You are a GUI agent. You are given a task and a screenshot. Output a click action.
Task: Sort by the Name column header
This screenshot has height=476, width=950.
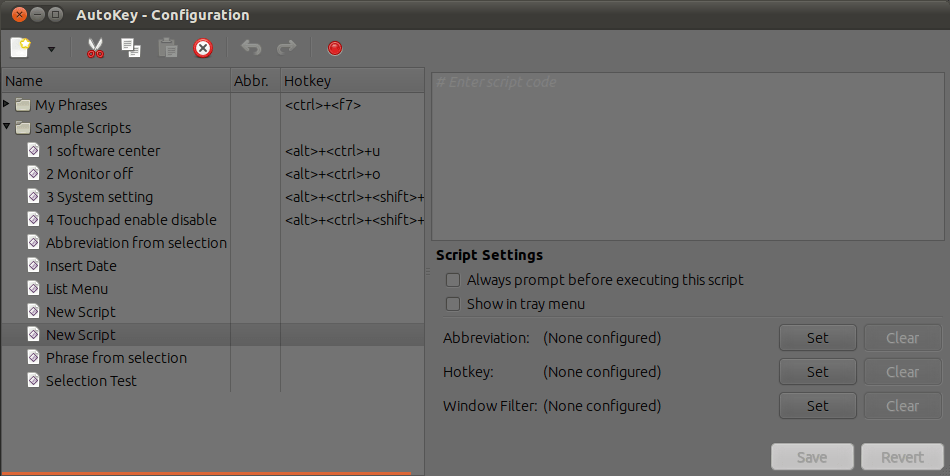116,81
